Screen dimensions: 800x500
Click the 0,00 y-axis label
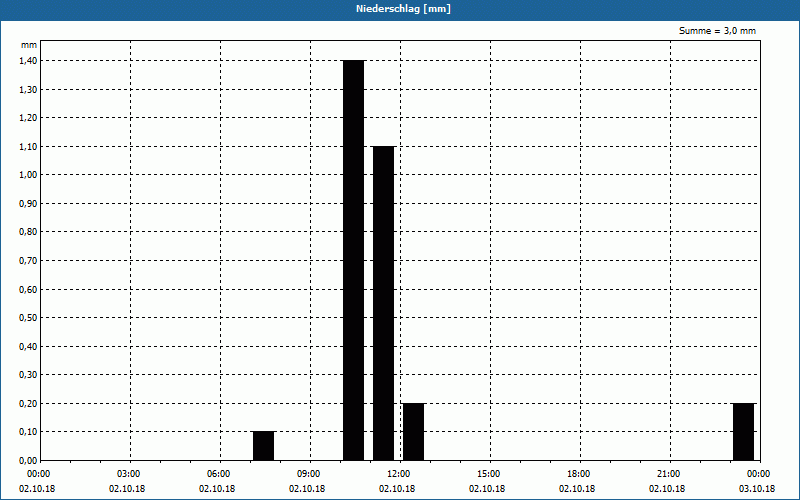[x=28, y=461]
